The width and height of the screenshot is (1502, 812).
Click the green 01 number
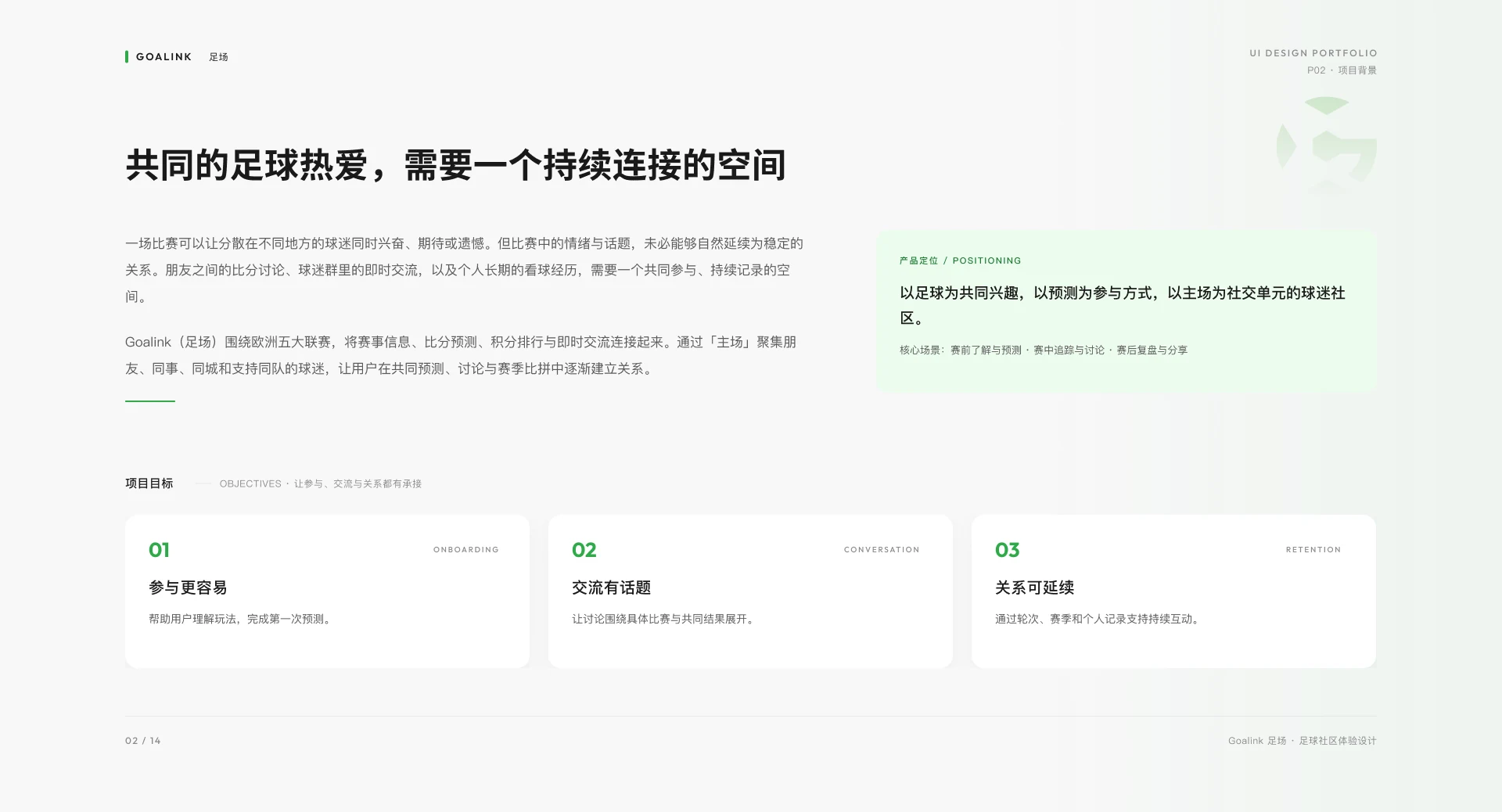(x=159, y=550)
